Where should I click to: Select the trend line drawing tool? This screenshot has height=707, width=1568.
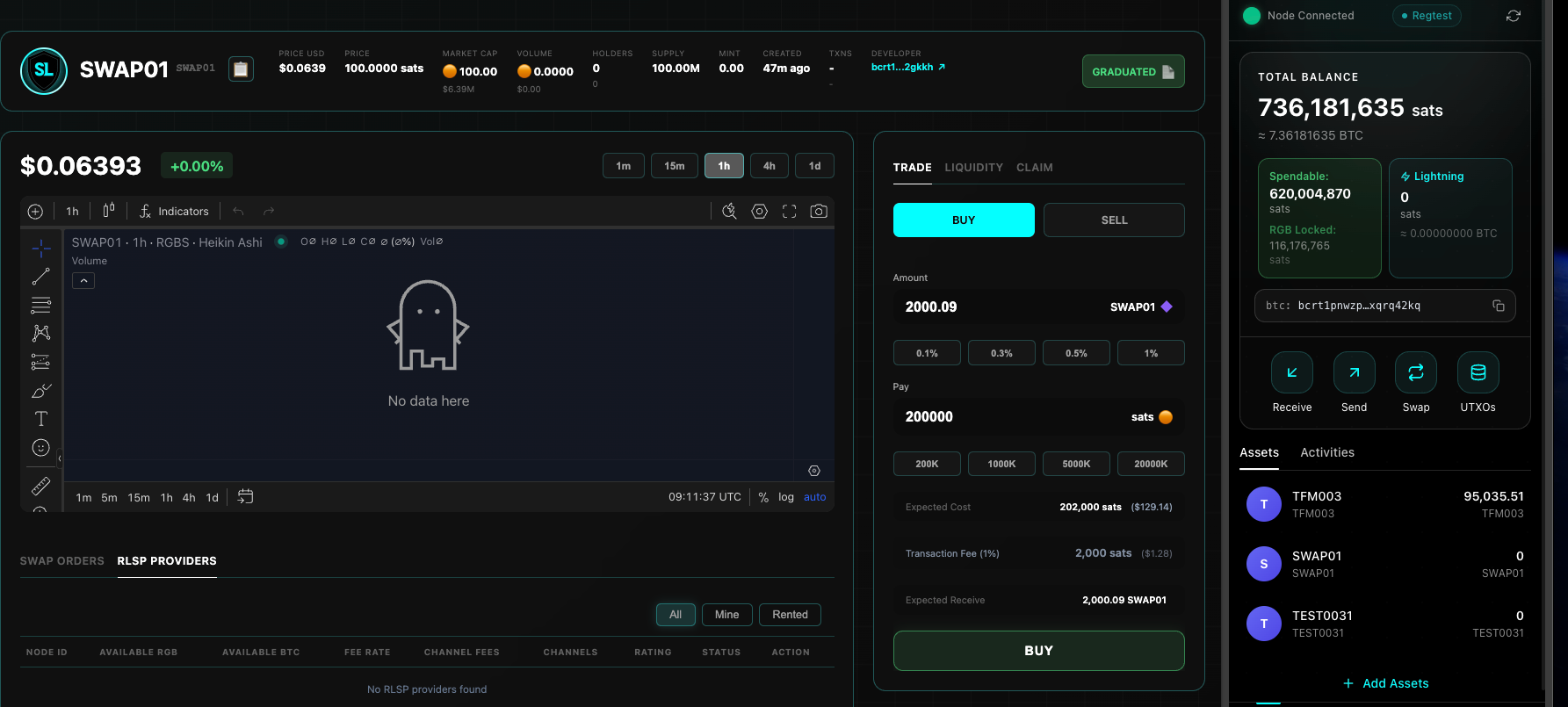click(x=41, y=277)
